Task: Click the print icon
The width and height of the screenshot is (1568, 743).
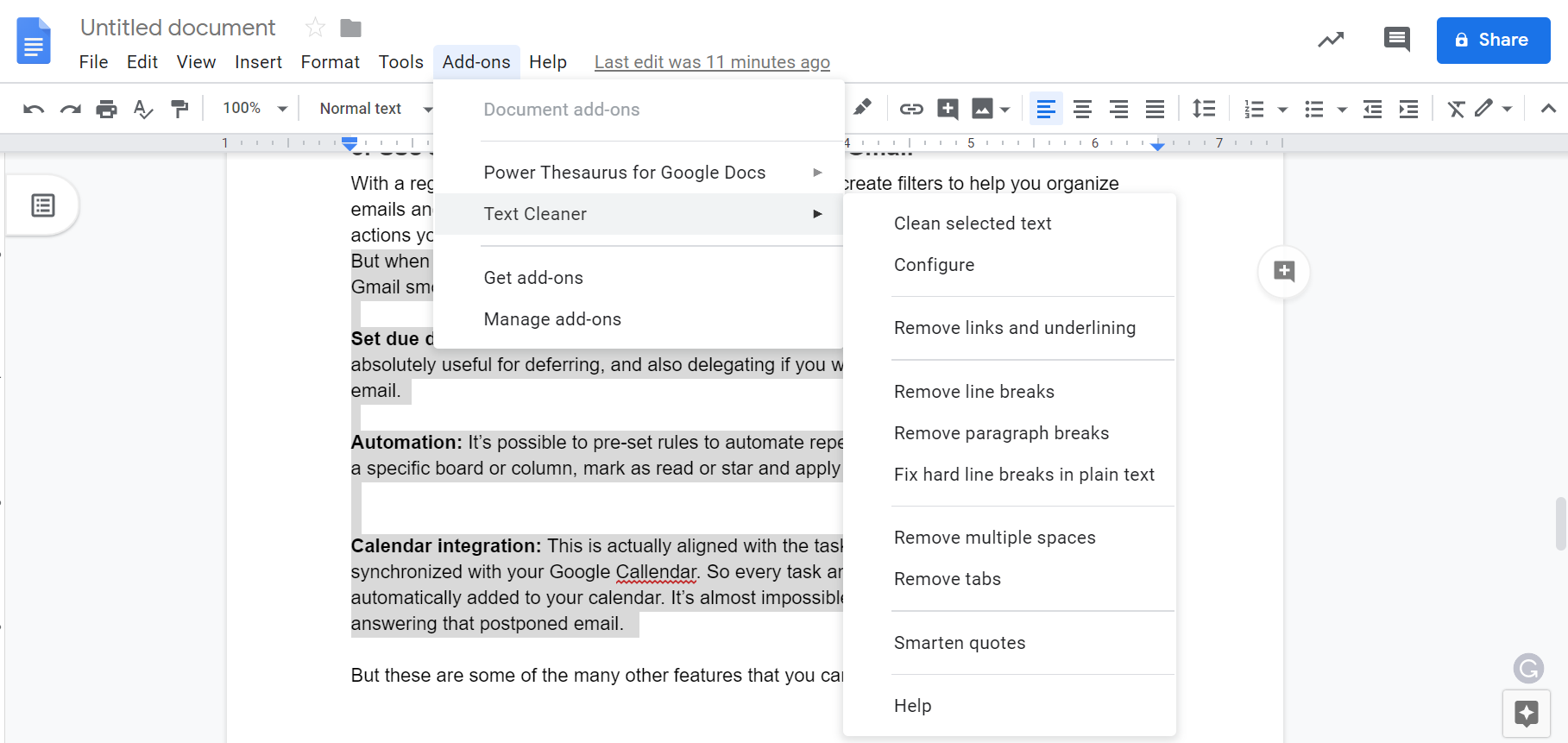Action: [107, 109]
